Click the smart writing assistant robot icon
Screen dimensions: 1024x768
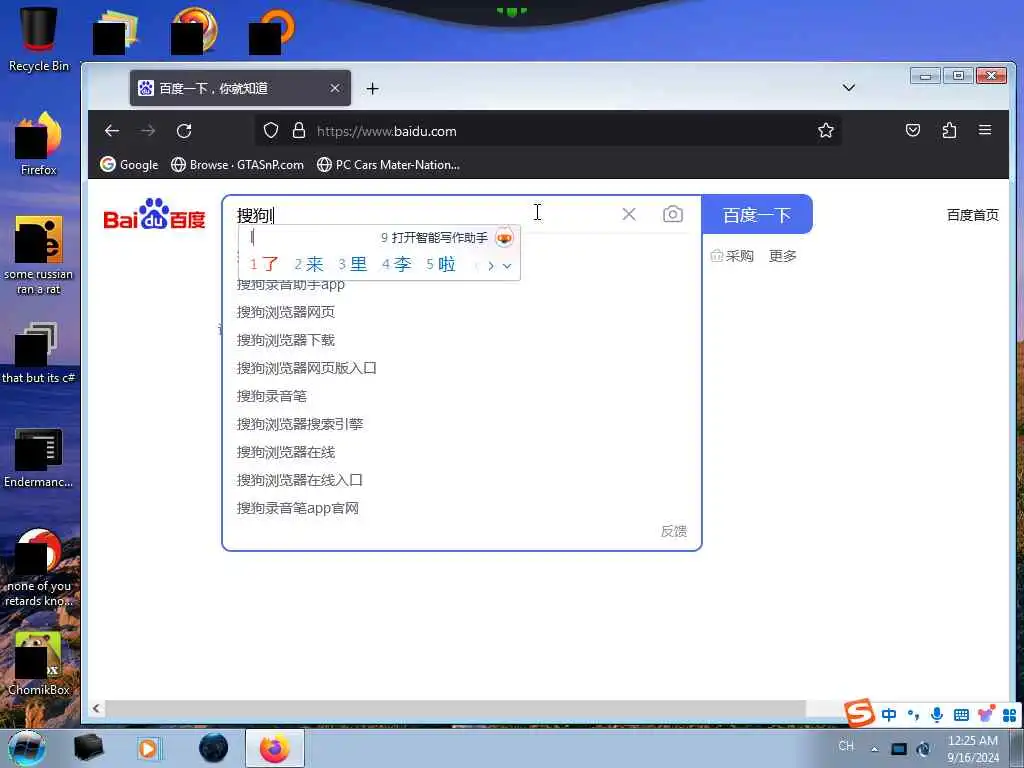click(x=504, y=238)
